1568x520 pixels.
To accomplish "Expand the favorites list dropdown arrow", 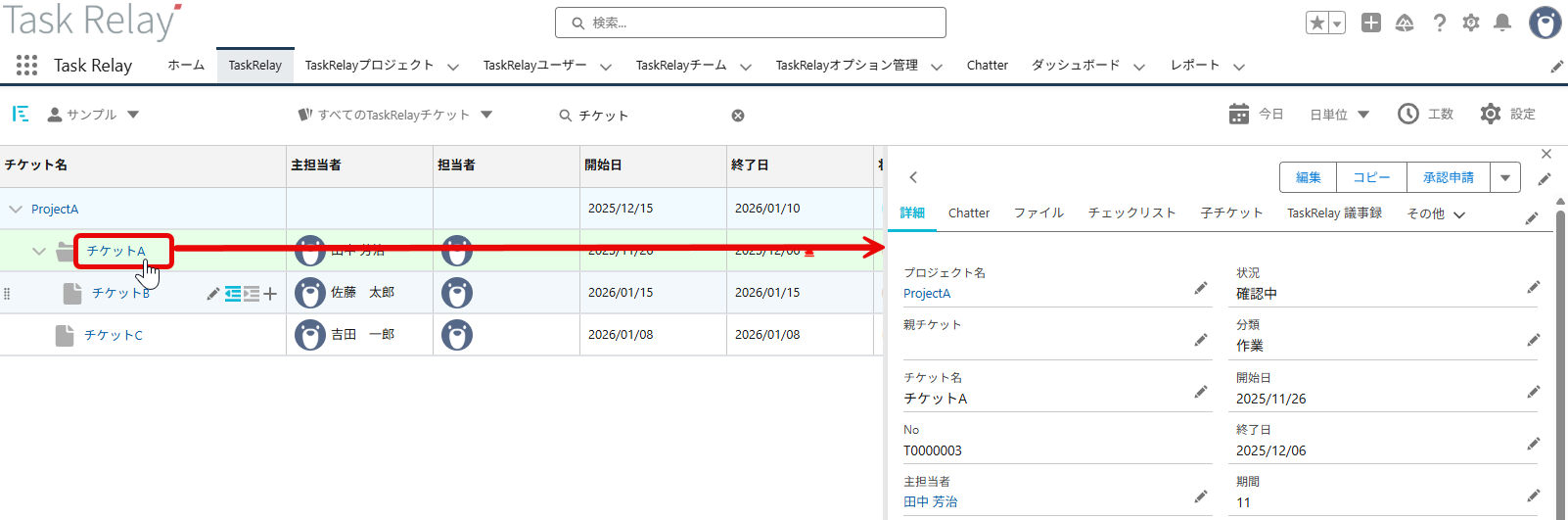I will [x=1337, y=23].
